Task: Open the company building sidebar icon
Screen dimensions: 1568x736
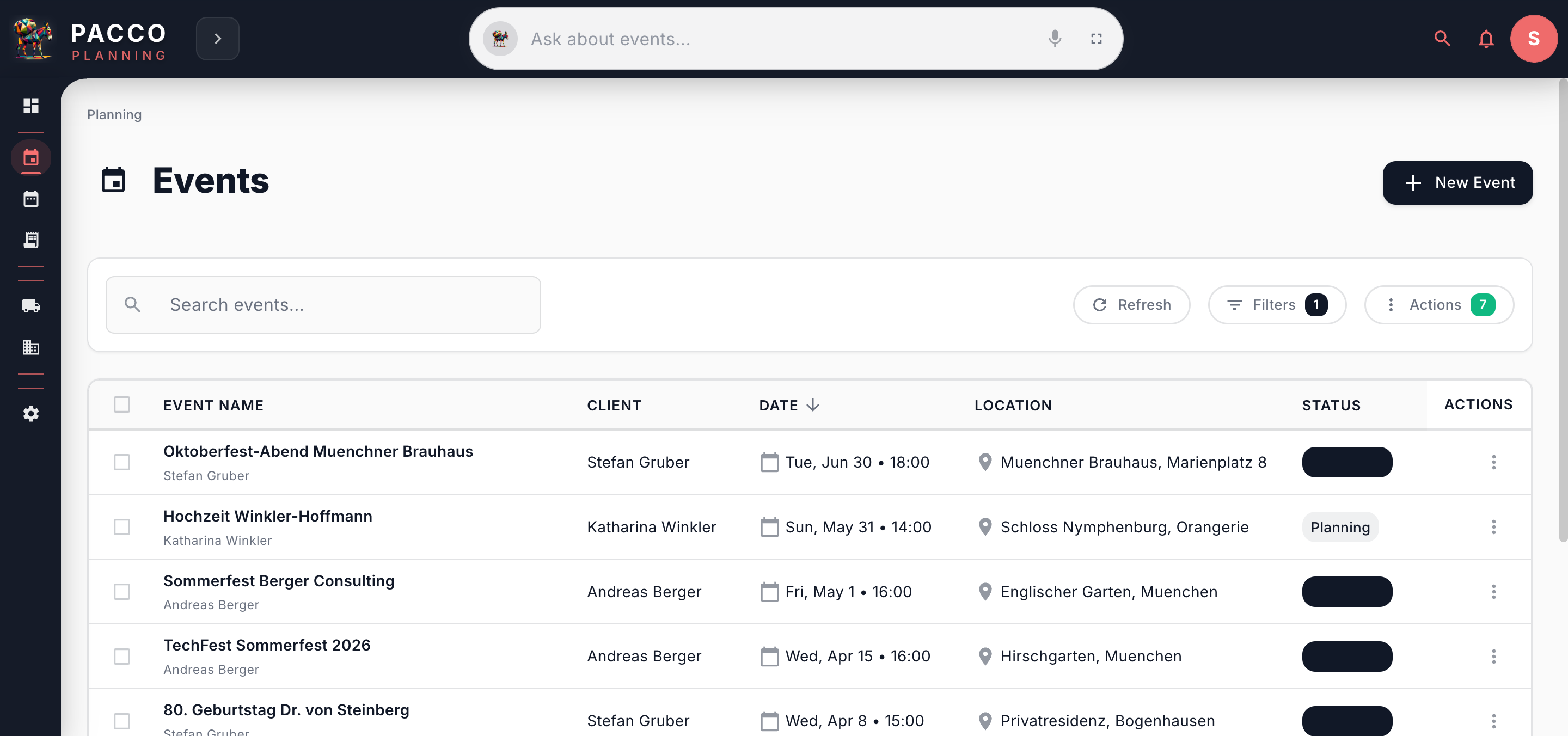Action: [31, 347]
